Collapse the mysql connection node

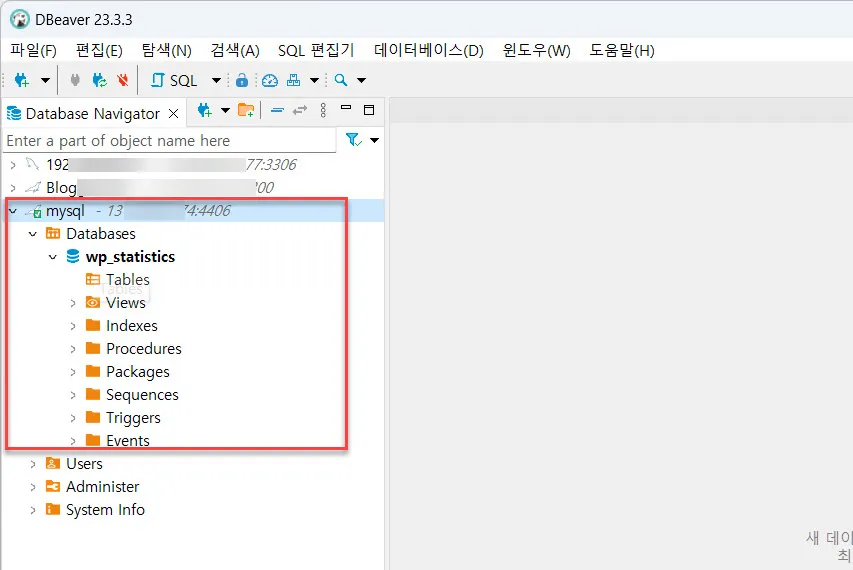click(x=13, y=211)
